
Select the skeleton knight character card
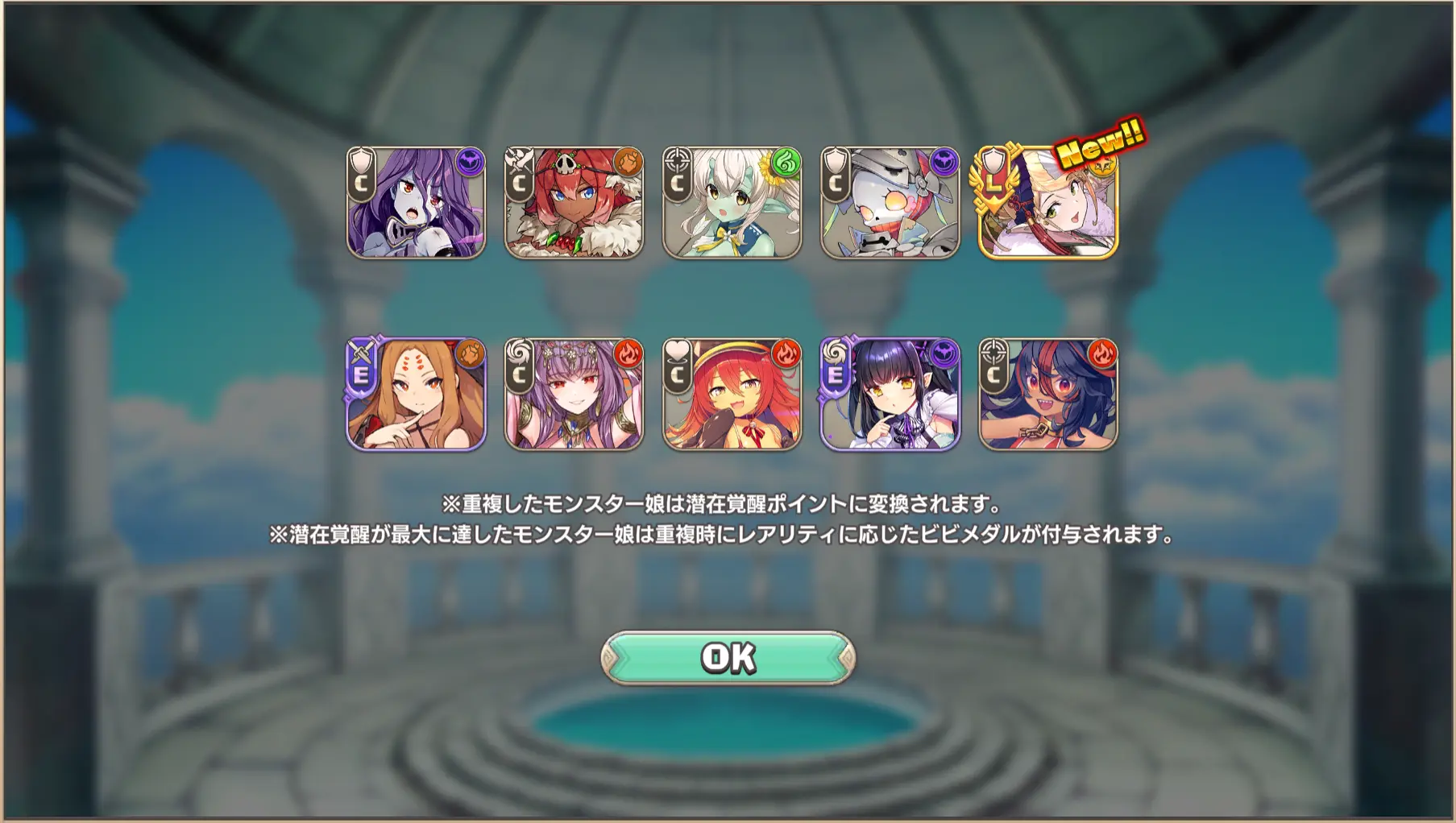(890, 202)
